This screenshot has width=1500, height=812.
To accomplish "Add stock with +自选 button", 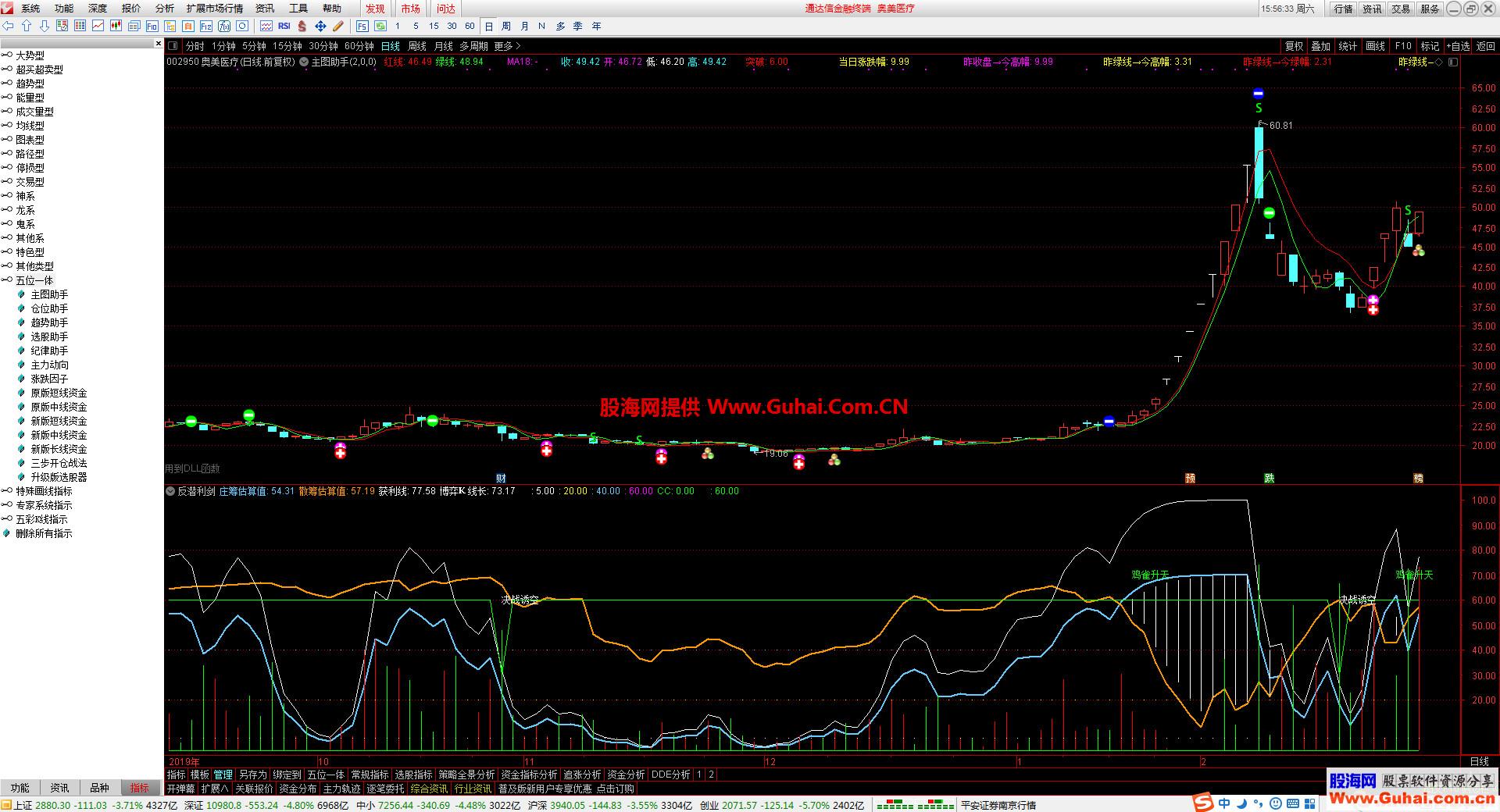I will (x=1458, y=46).
